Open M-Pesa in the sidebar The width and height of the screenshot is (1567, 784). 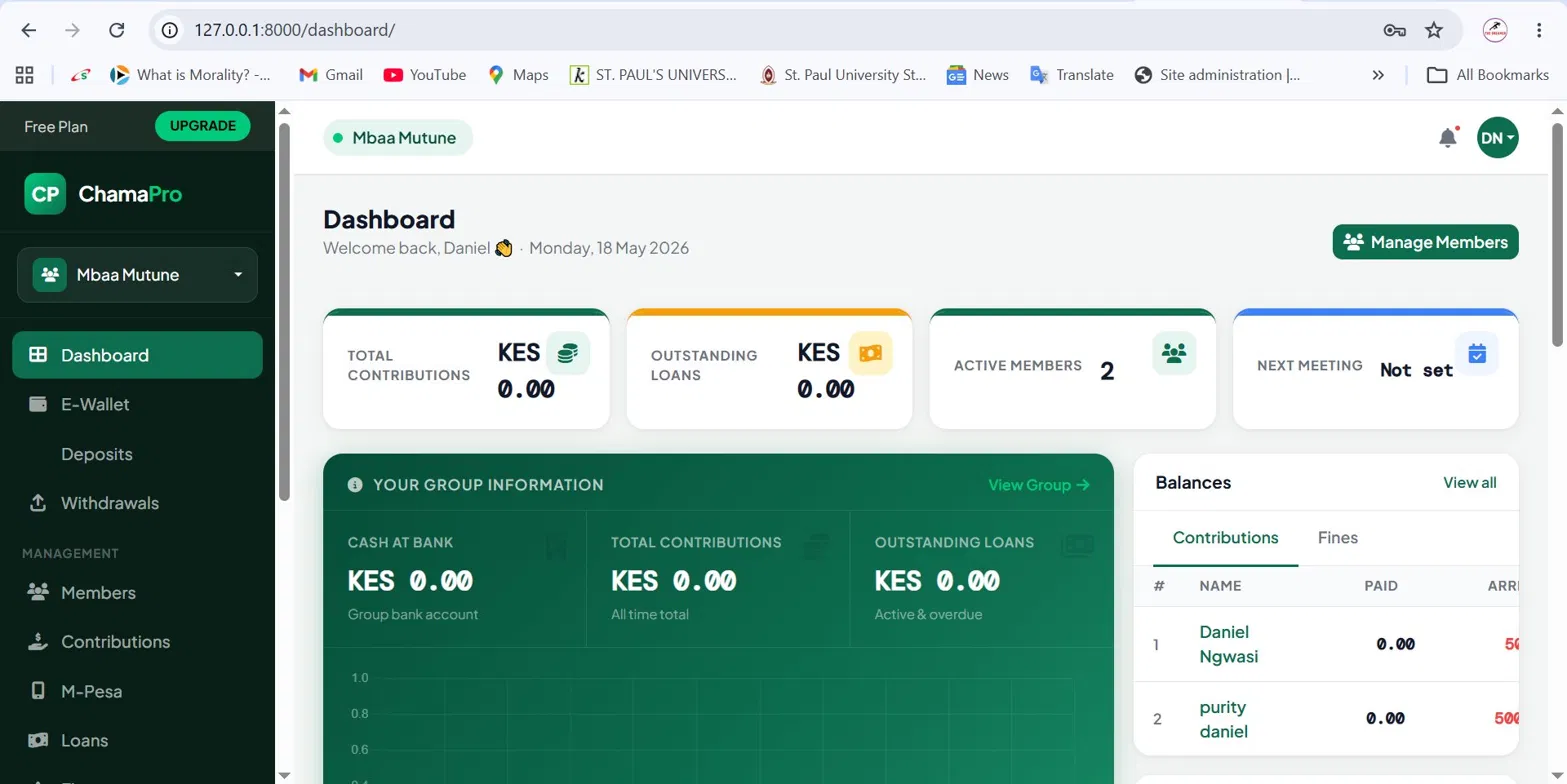(x=137, y=691)
